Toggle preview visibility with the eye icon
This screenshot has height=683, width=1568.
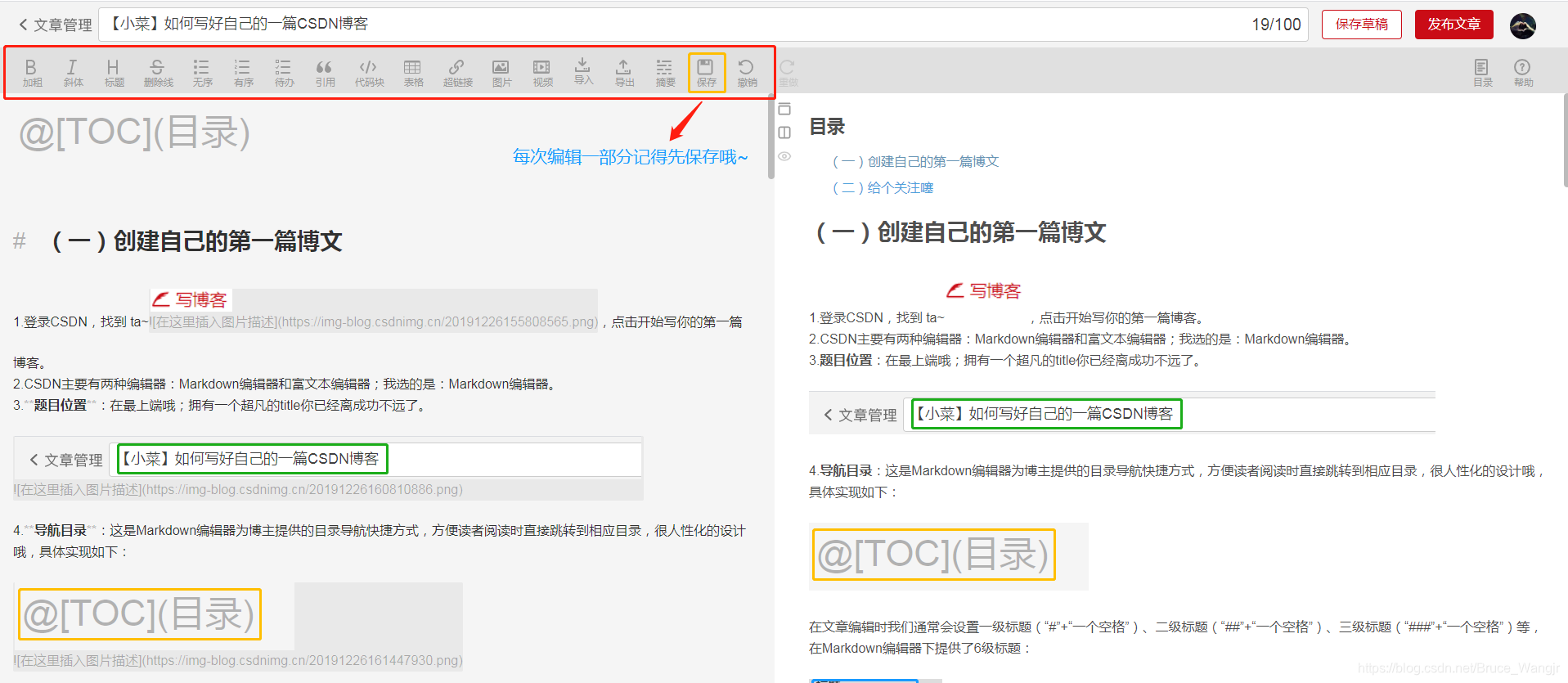pos(785,156)
